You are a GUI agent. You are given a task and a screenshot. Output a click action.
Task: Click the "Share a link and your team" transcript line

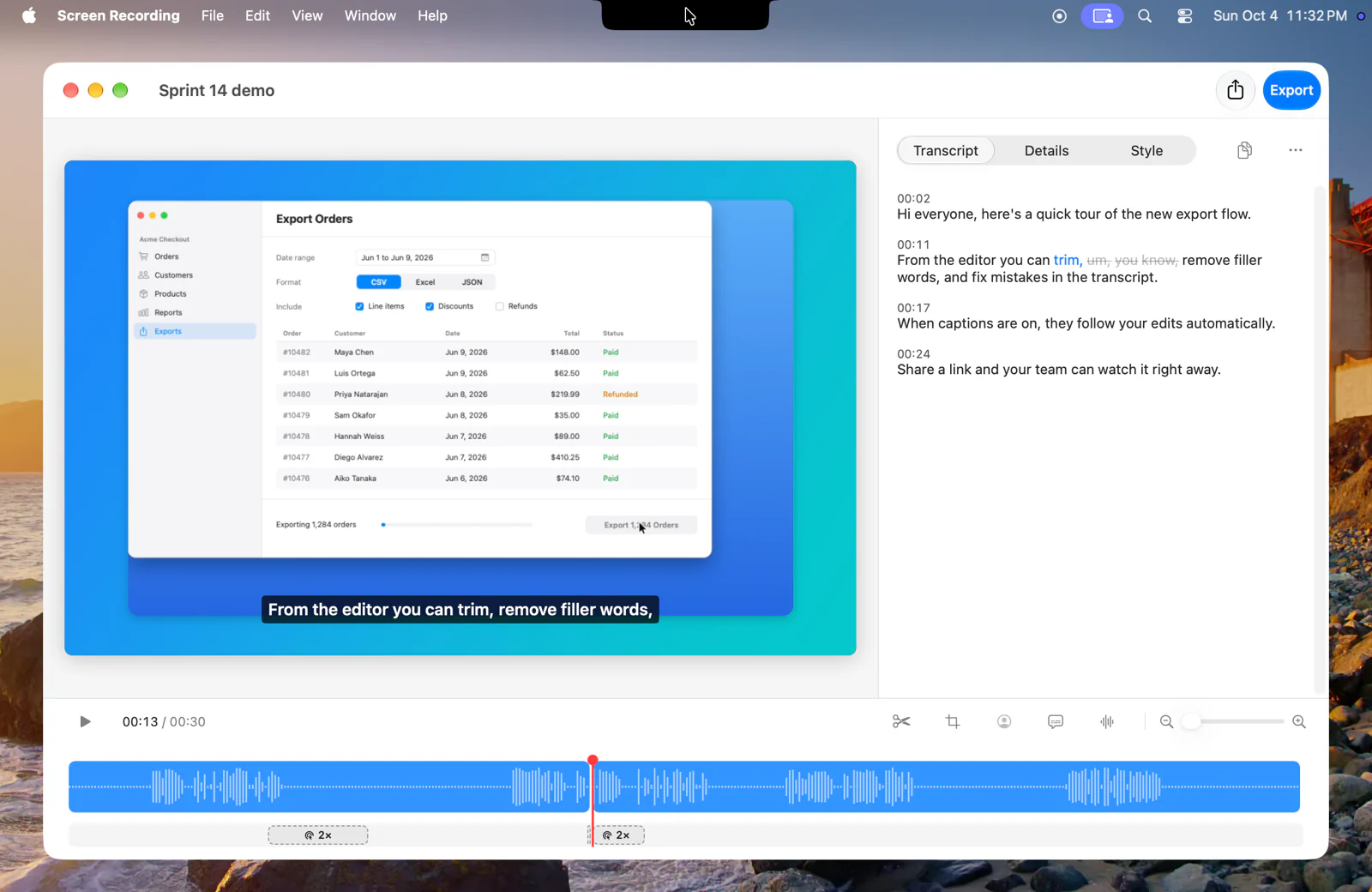(1059, 370)
